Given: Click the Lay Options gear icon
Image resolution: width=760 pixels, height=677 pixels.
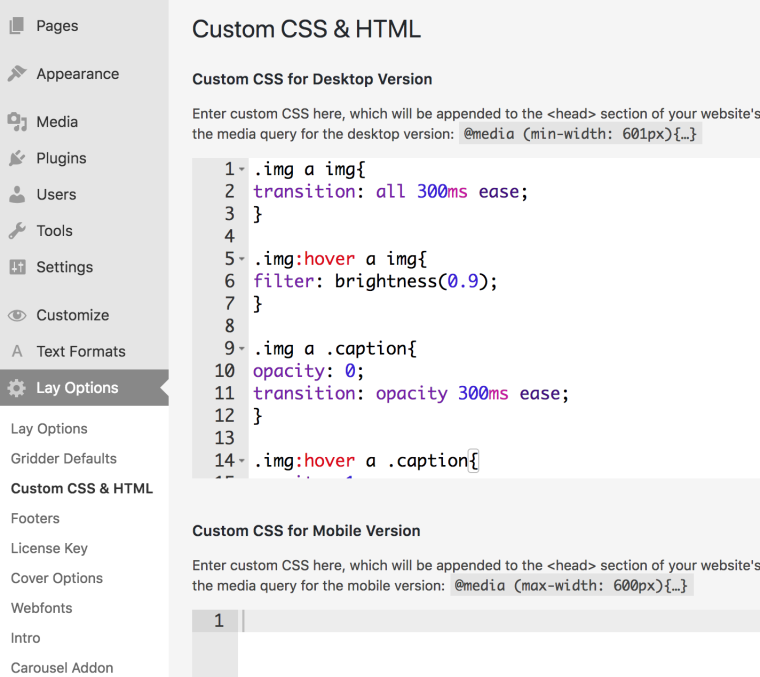Looking at the screenshot, I should [x=17, y=388].
